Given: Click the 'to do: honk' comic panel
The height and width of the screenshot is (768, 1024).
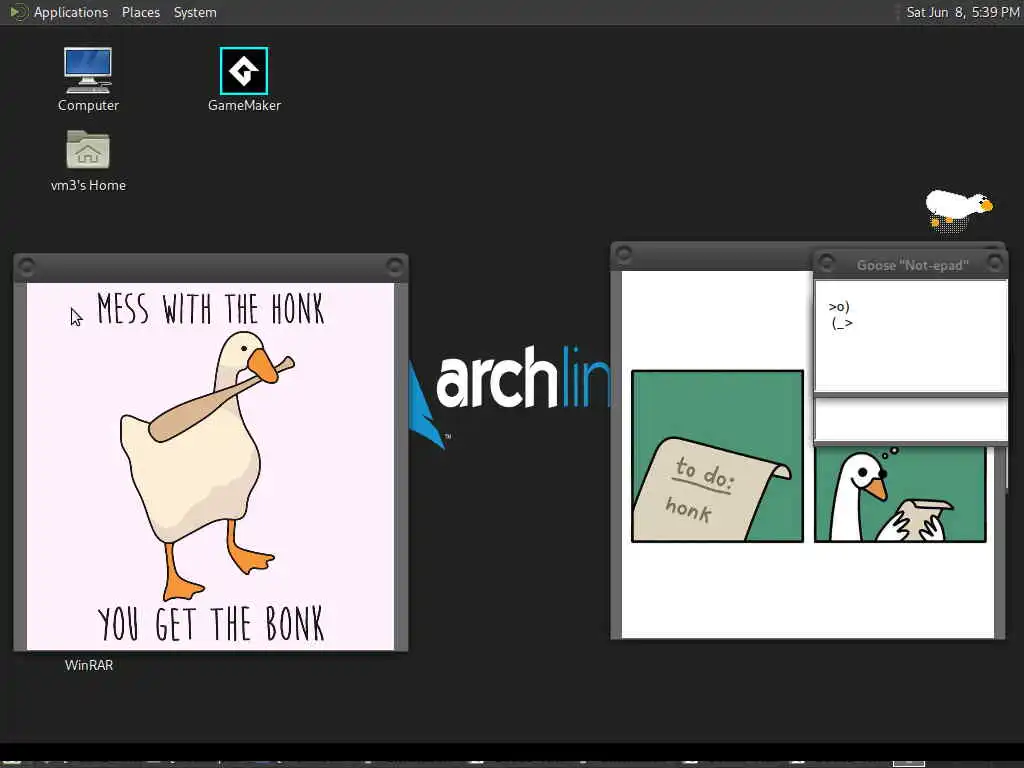Looking at the screenshot, I should pos(717,456).
